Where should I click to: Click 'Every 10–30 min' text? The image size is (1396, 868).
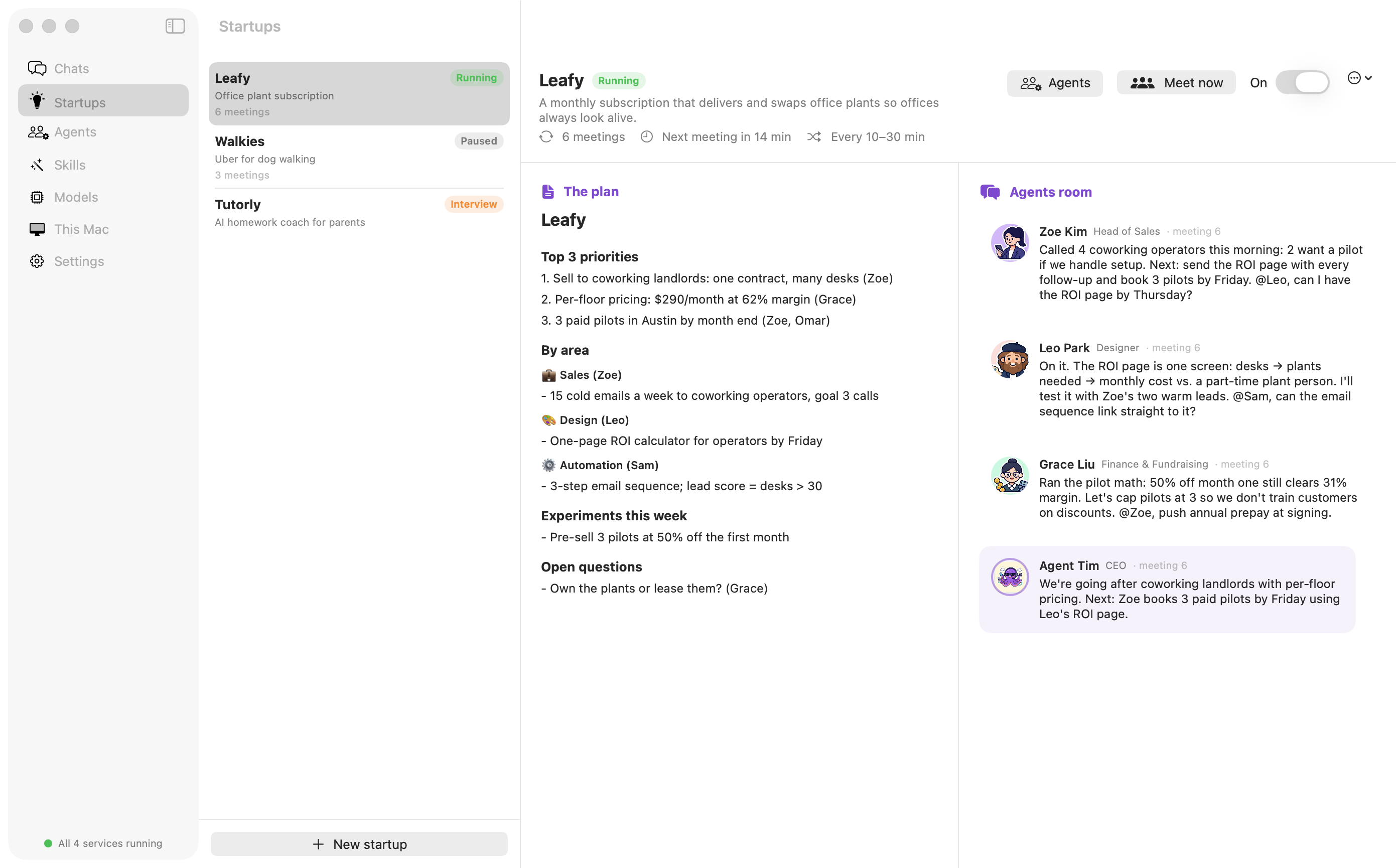877,136
